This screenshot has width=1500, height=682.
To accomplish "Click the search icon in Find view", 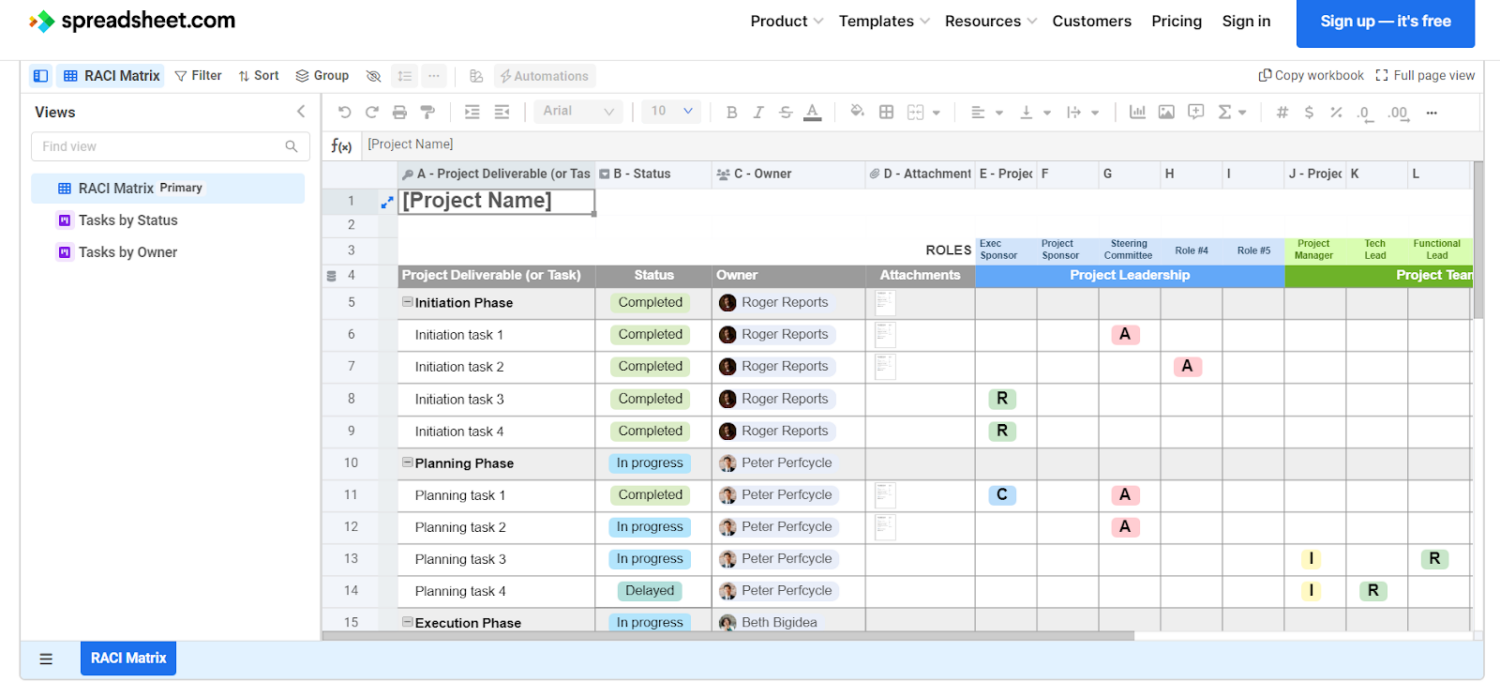I will tap(291, 146).
